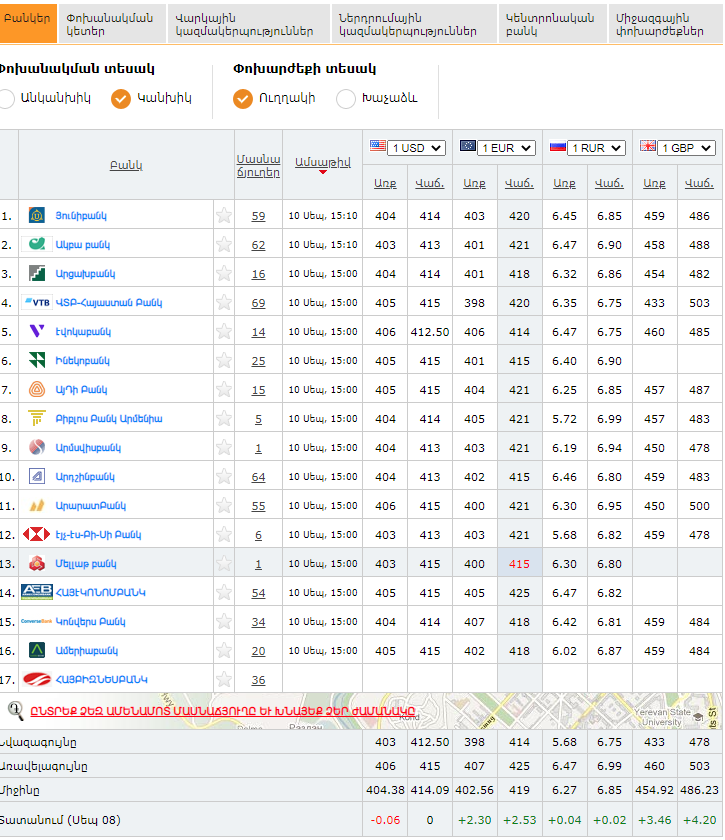Viewport: 725px width, 840px height.
Task: Open the 64 branches link for Արդշինբանկ
Action: [258, 476]
